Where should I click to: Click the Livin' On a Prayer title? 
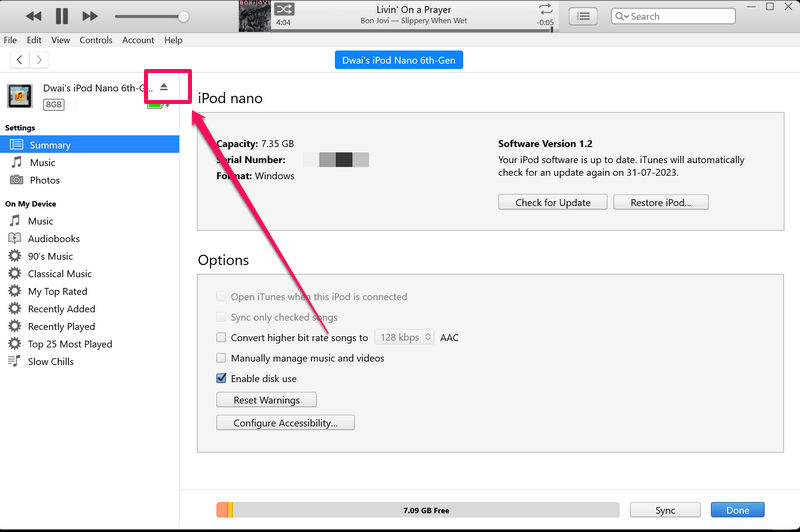[x=413, y=10]
